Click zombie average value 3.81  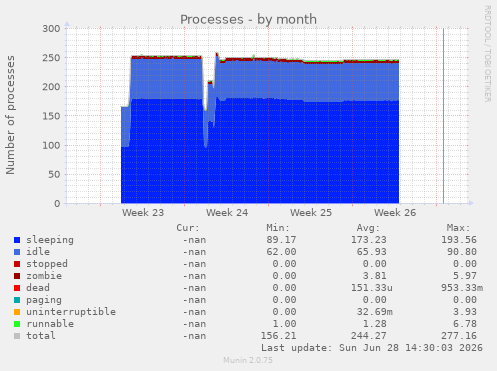tap(375, 276)
